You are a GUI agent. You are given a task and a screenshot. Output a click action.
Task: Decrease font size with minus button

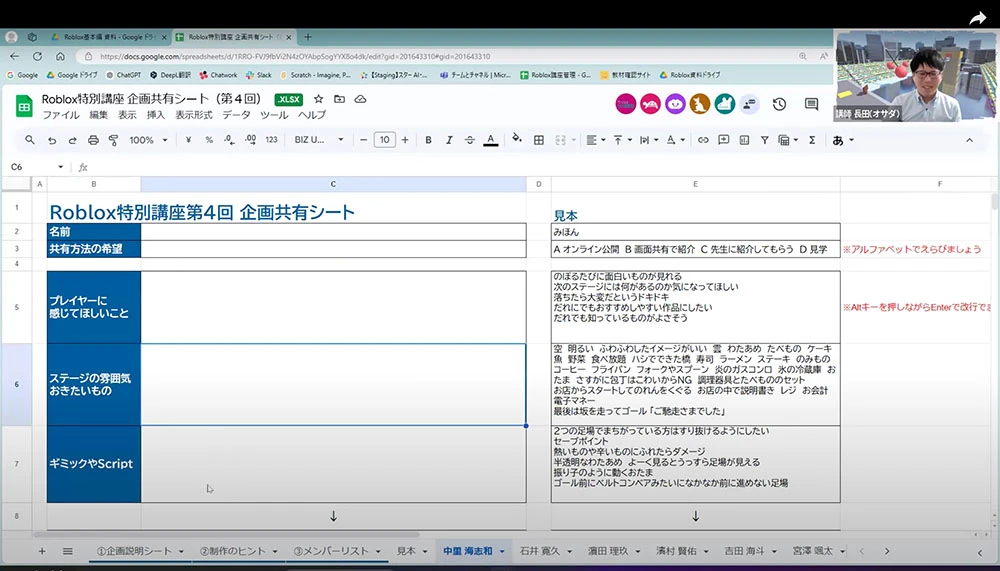tap(364, 140)
